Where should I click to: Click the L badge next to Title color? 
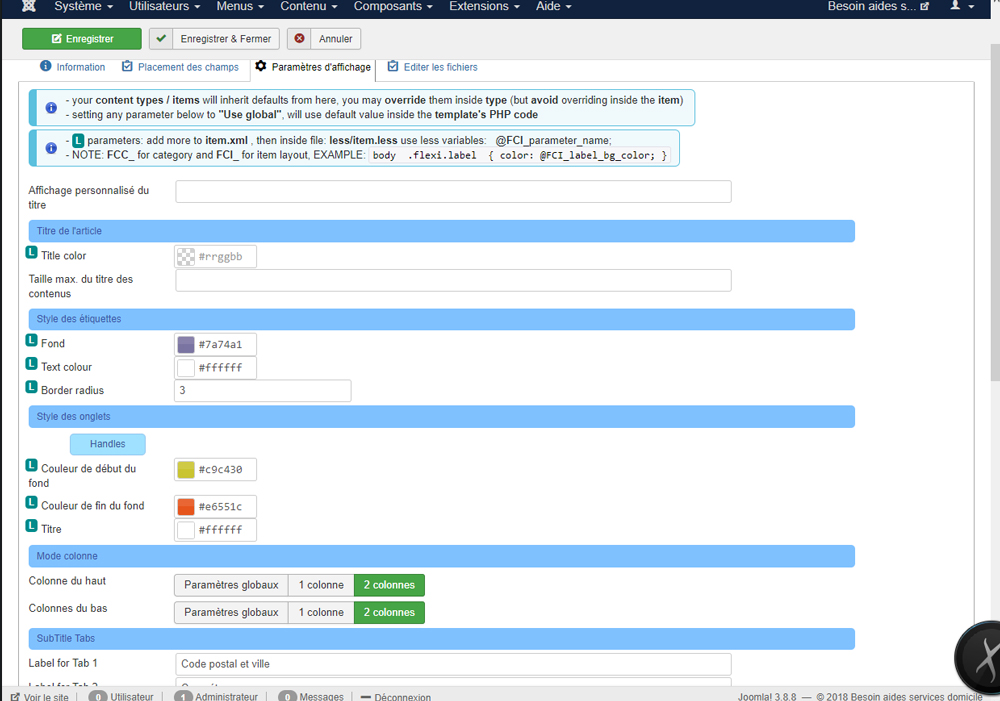(x=31, y=253)
